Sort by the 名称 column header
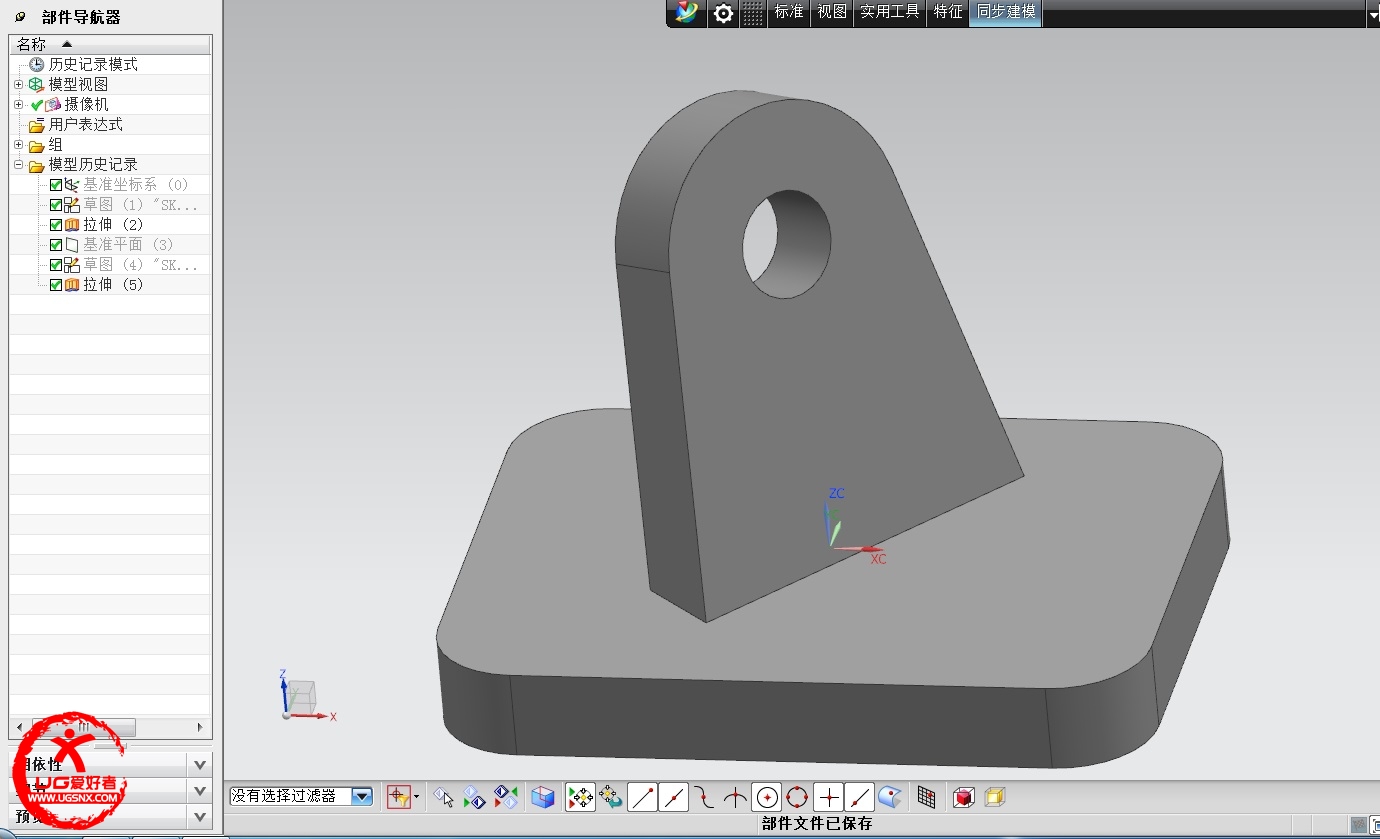This screenshot has height=839, width=1380. click(110, 44)
